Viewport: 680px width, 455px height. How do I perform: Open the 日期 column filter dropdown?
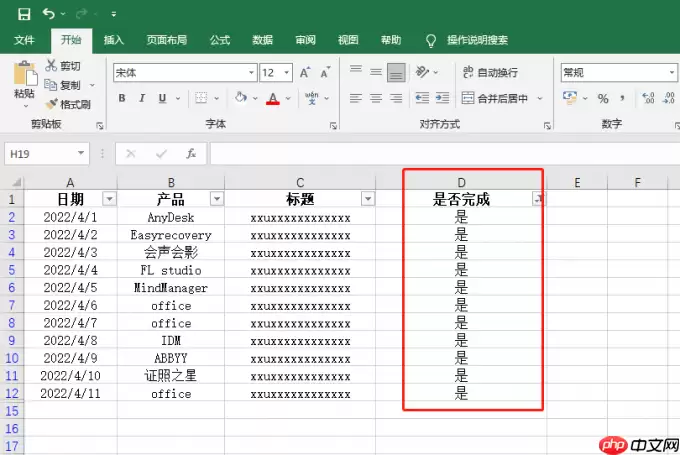point(109,199)
